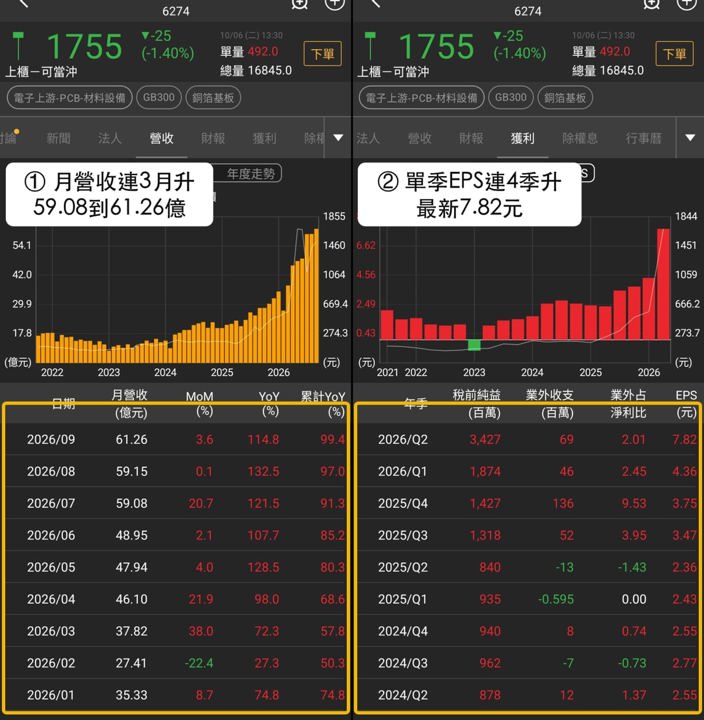The width and height of the screenshot is (704, 720).
Task: Select the 2024/Q2 row quarter
Action: [x=403, y=695]
